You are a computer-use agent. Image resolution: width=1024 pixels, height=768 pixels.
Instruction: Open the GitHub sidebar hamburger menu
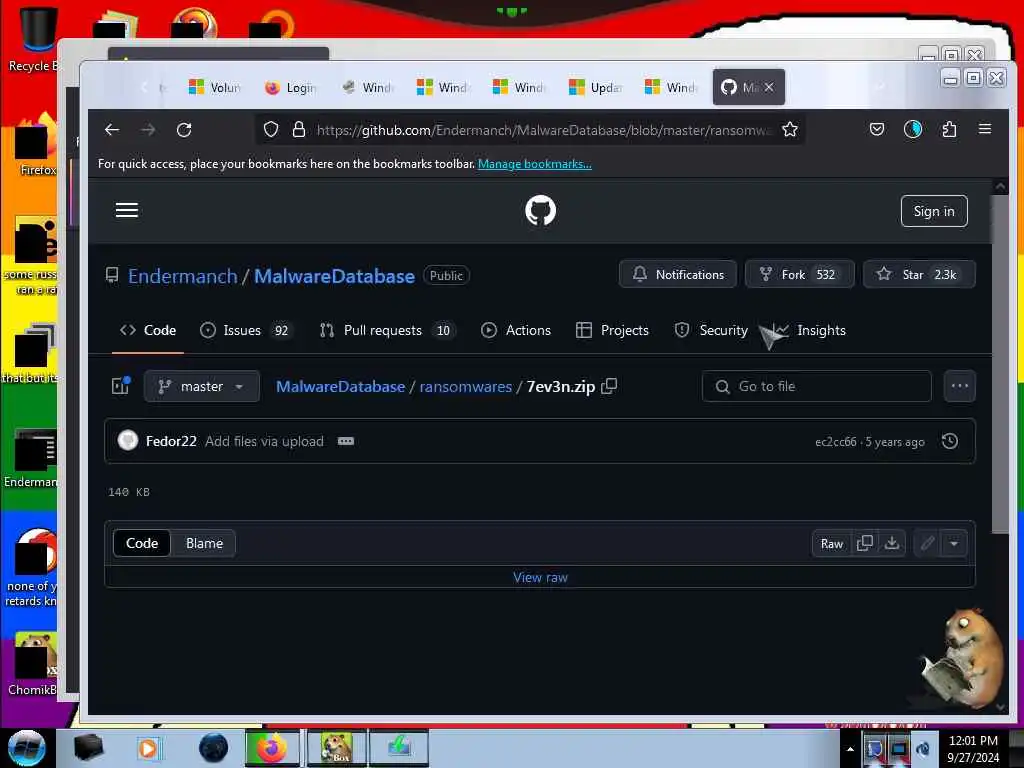pos(127,210)
